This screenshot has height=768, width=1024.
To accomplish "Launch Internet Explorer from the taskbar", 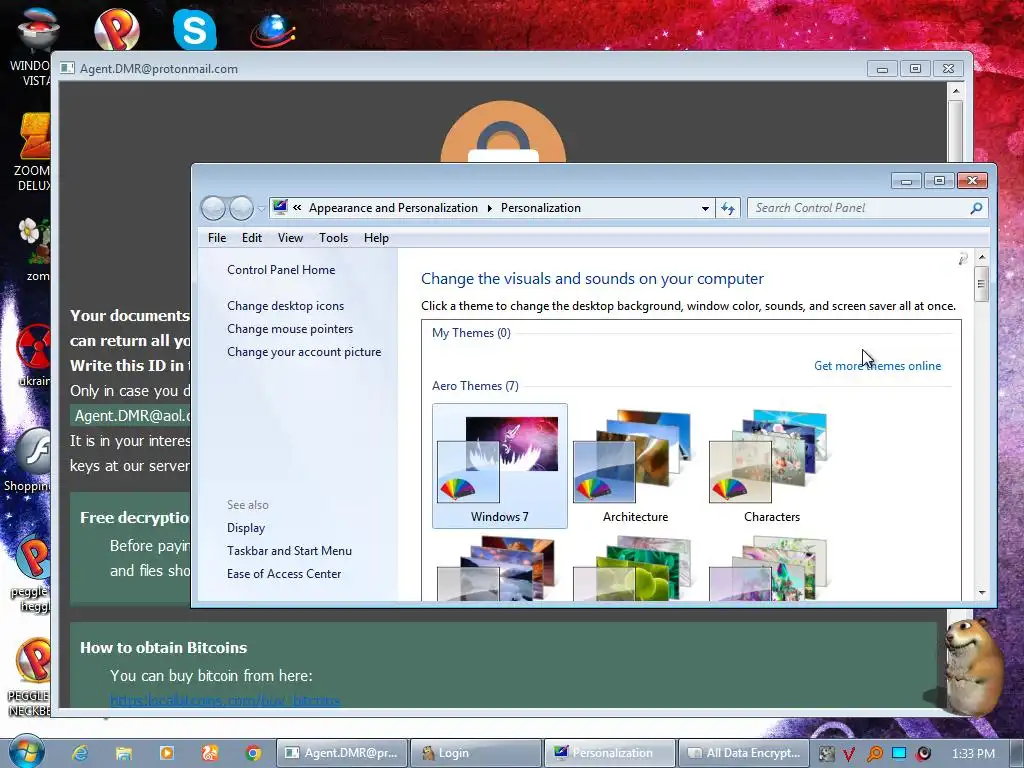I will tap(80, 753).
